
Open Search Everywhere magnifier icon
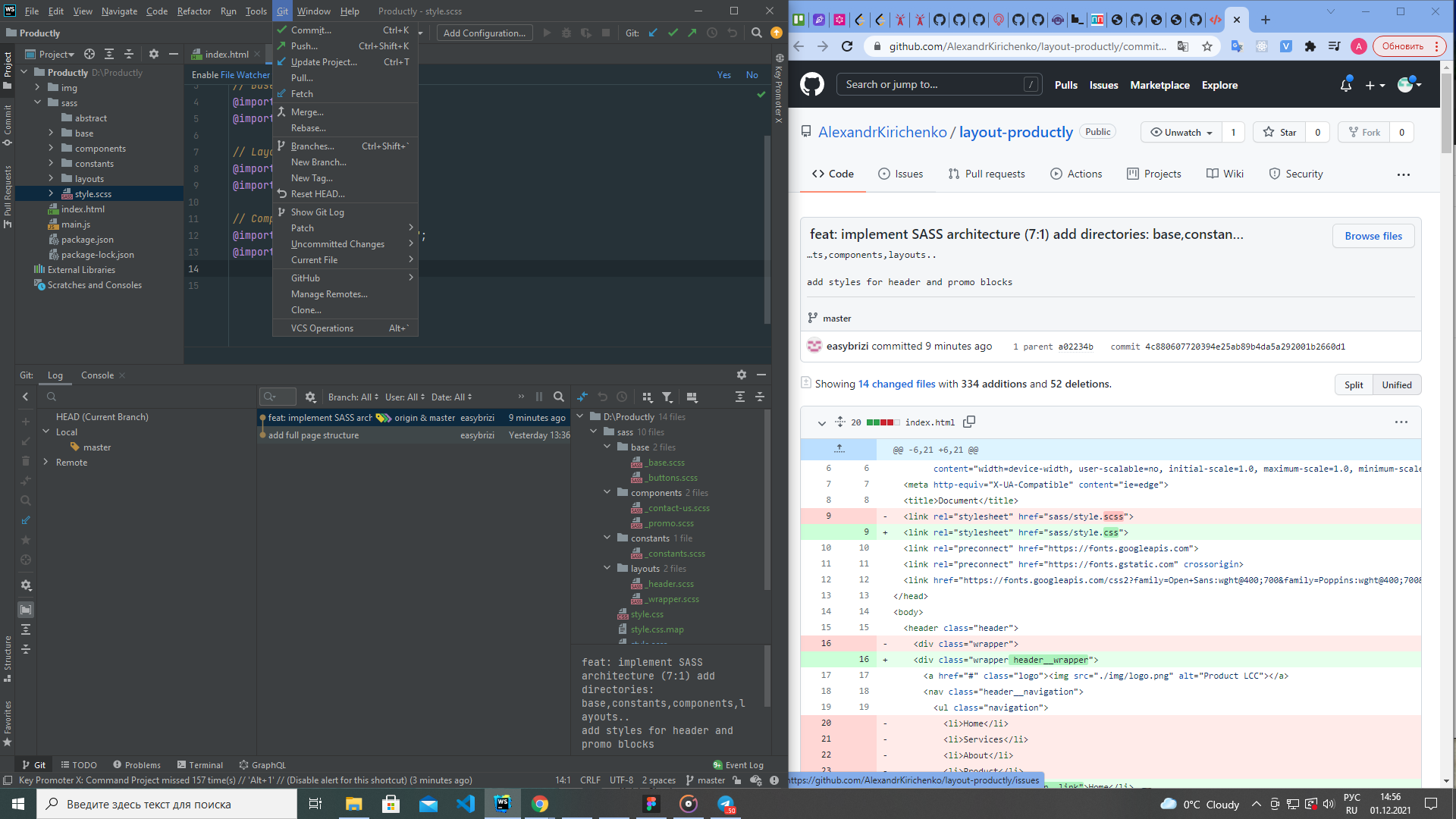coord(756,33)
